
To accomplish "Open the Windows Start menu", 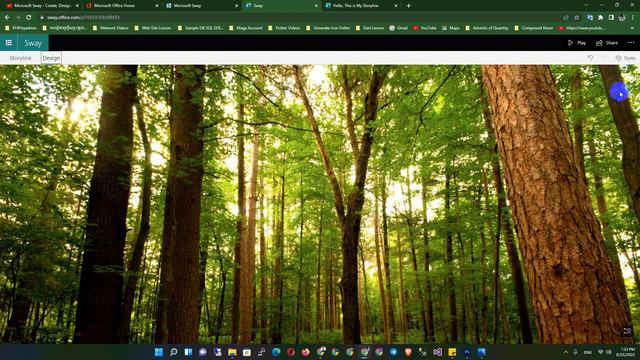I will tap(159, 352).
